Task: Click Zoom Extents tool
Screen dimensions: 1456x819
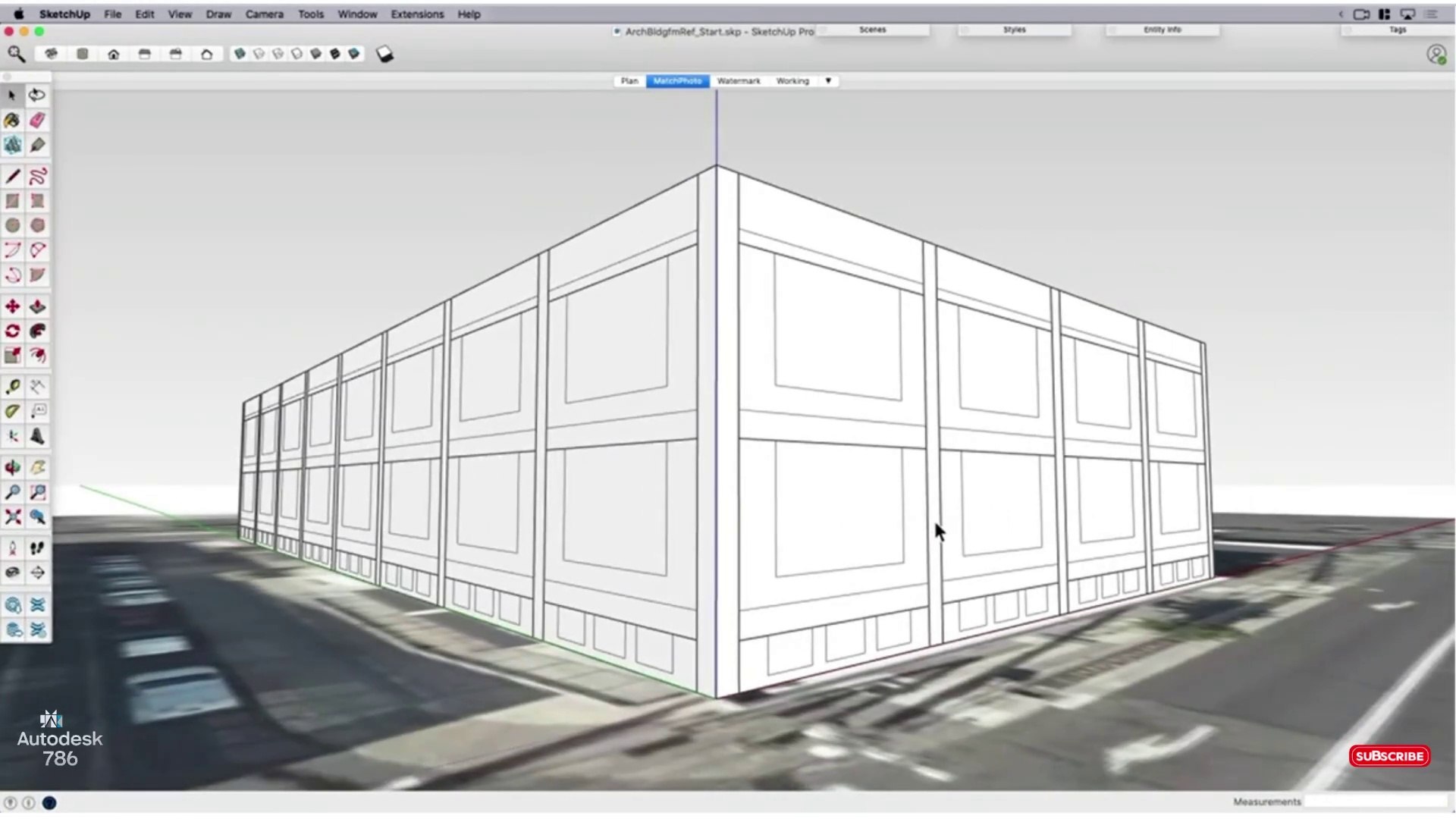Action: pos(12,517)
